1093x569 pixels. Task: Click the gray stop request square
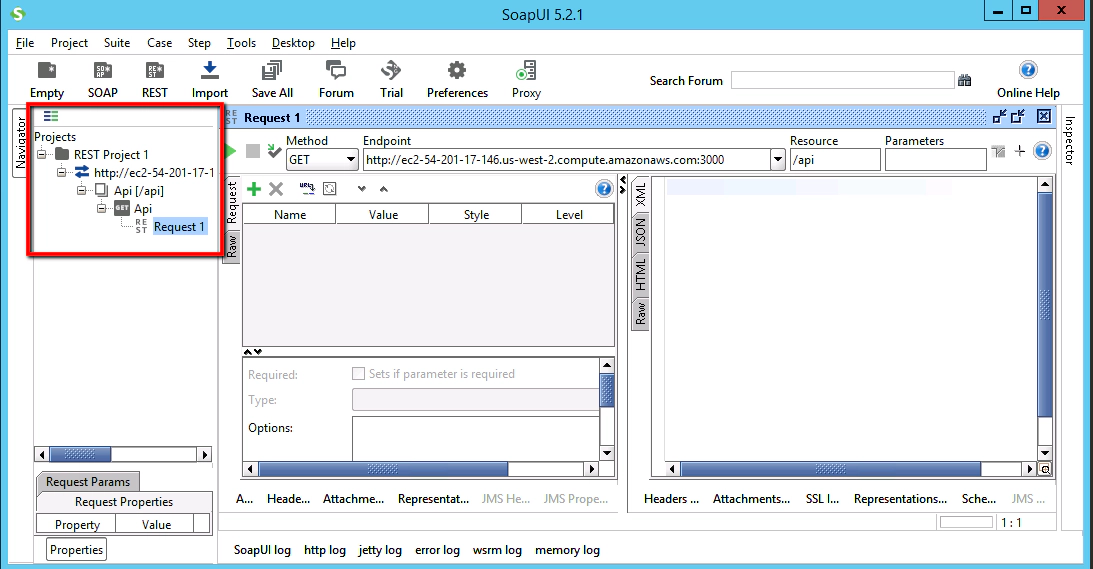coord(253,151)
